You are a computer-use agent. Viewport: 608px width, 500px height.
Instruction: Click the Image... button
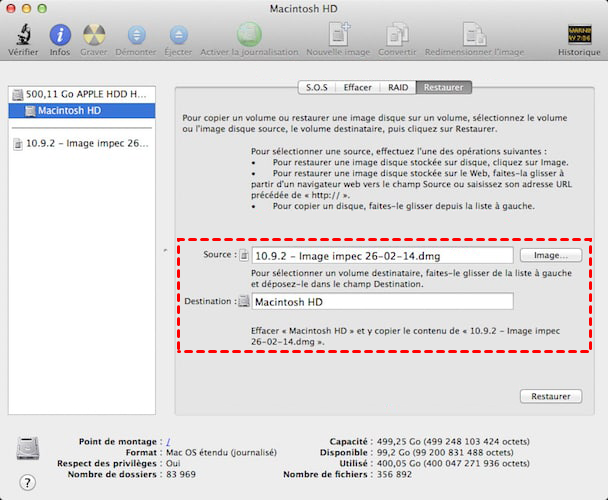click(551, 255)
